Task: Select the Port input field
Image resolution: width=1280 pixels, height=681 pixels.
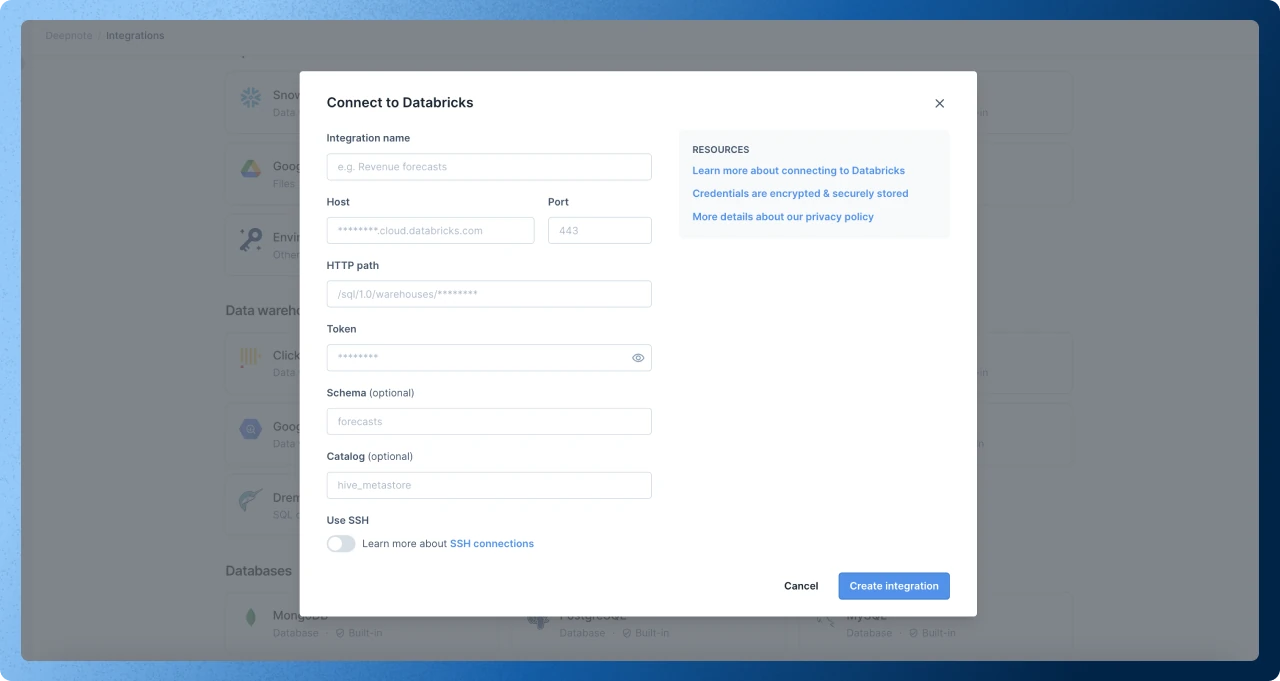Action: click(x=600, y=231)
